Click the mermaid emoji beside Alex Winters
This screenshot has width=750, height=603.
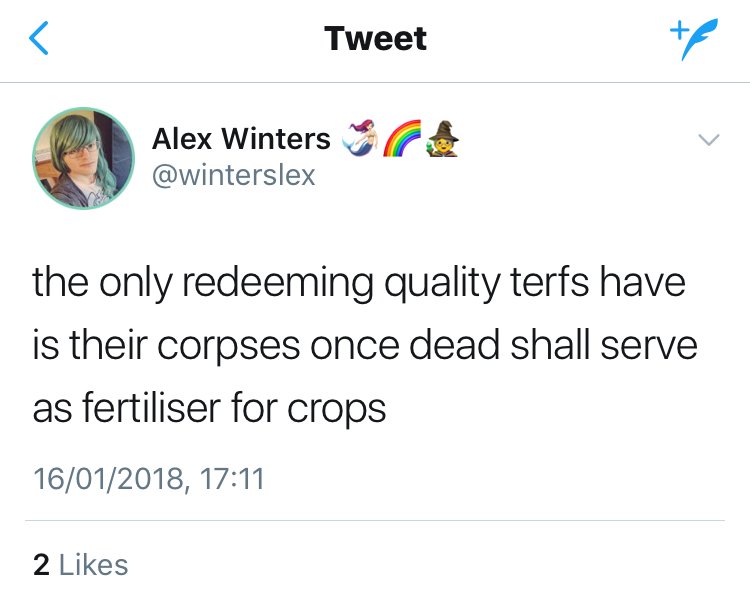pyautogui.click(x=360, y=138)
